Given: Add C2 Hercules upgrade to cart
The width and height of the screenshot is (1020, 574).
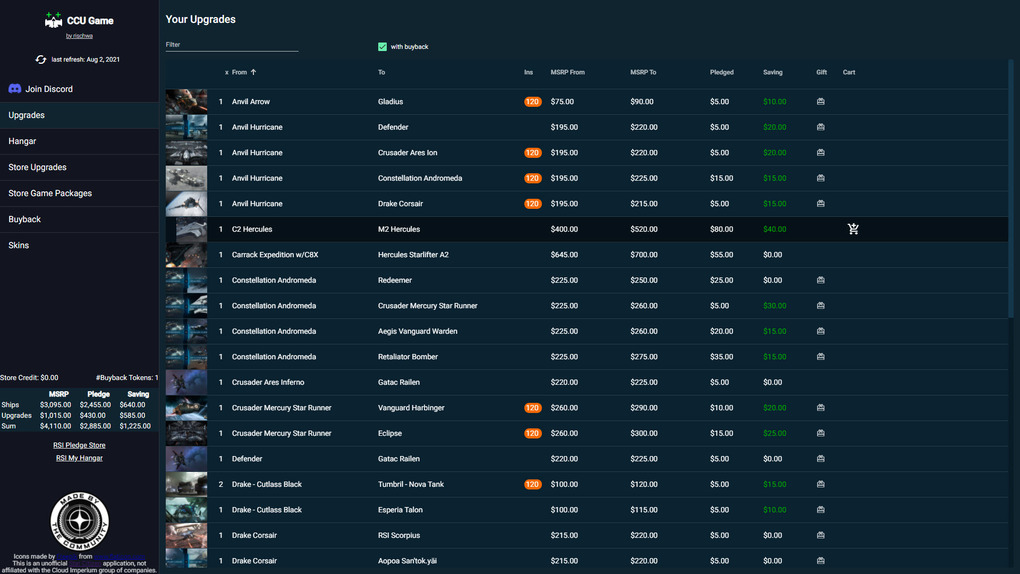Looking at the screenshot, I should [x=853, y=229].
